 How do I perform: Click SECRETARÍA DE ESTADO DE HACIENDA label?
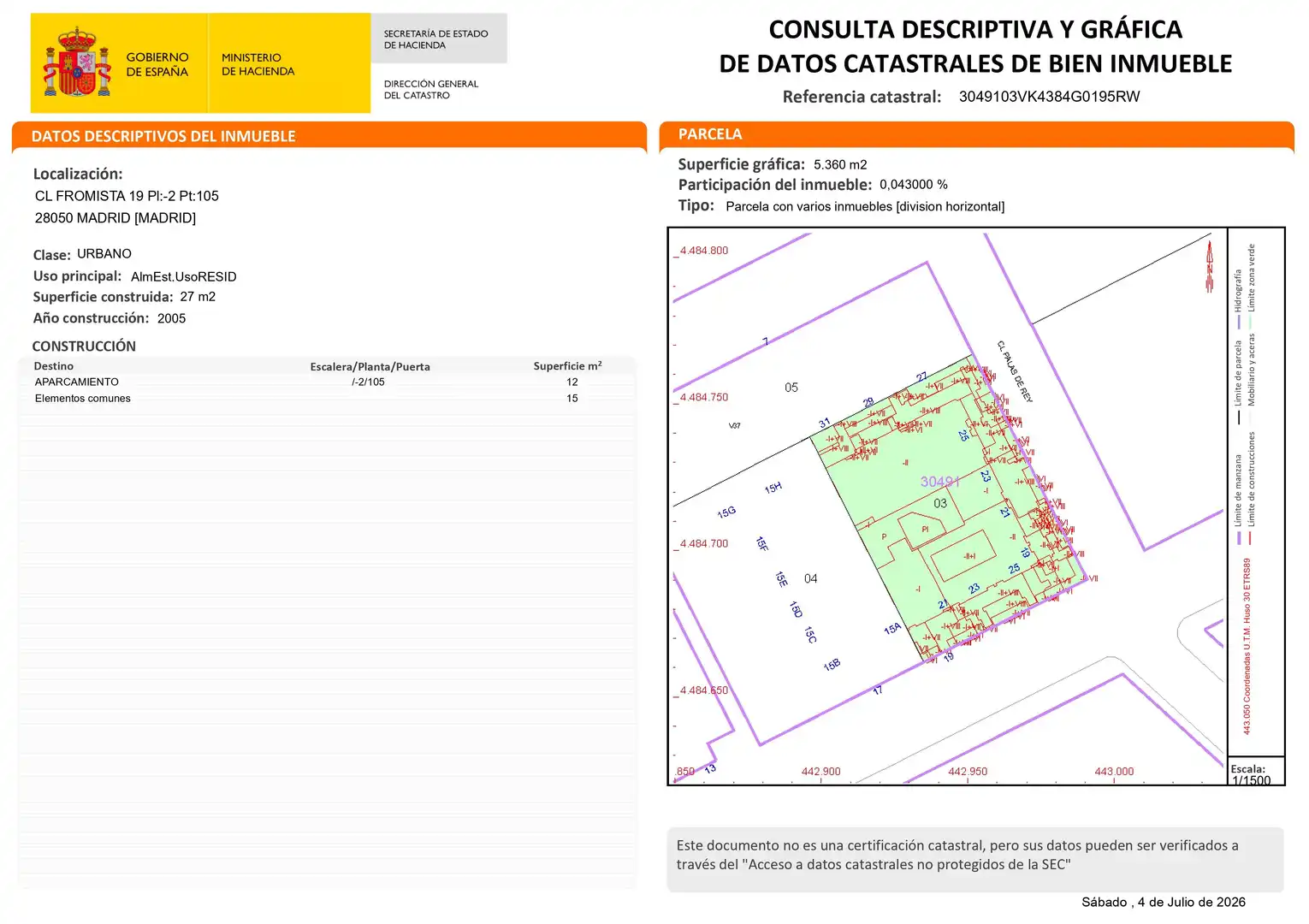tap(435, 39)
